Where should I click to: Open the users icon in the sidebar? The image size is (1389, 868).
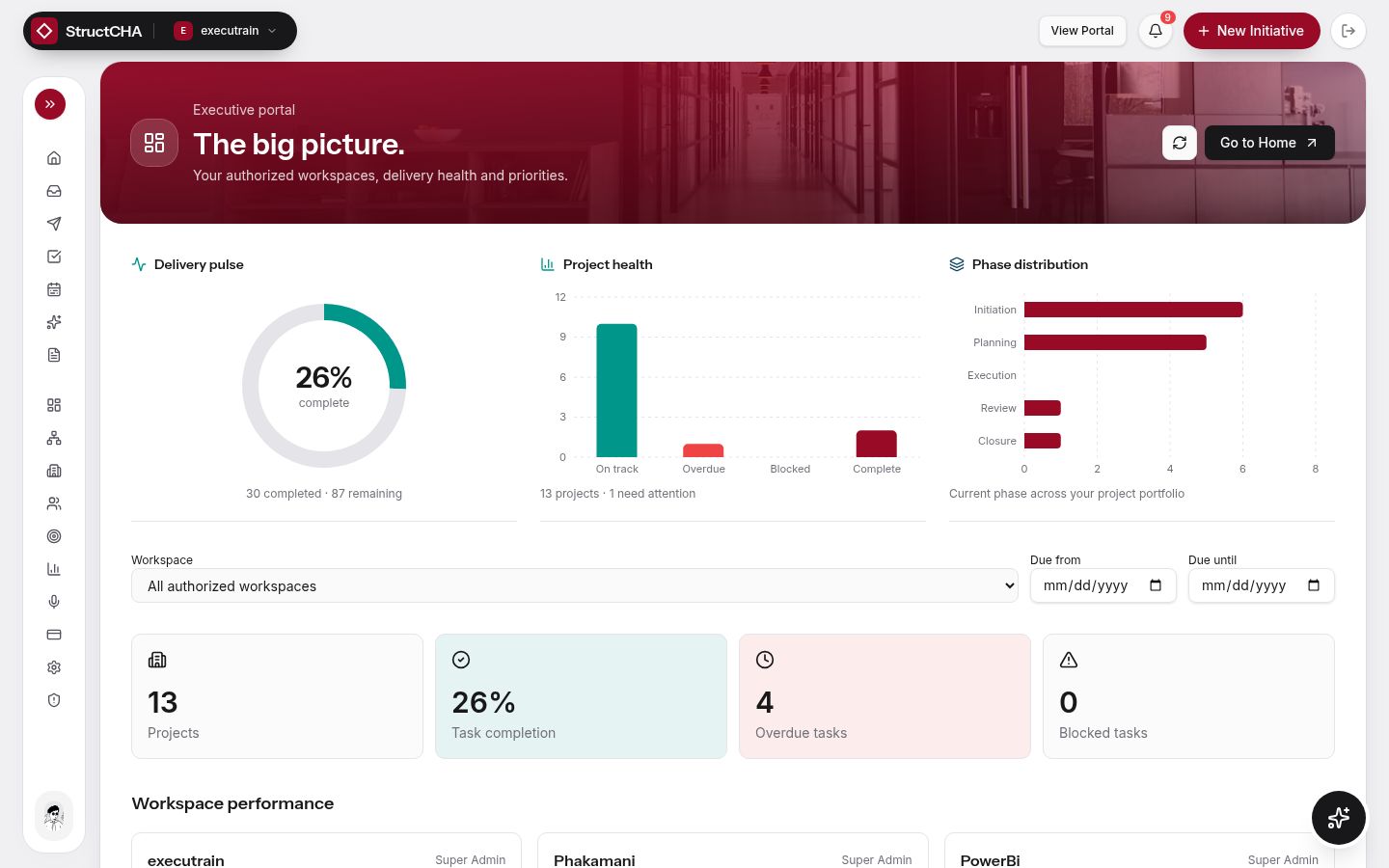pyautogui.click(x=54, y=503)
